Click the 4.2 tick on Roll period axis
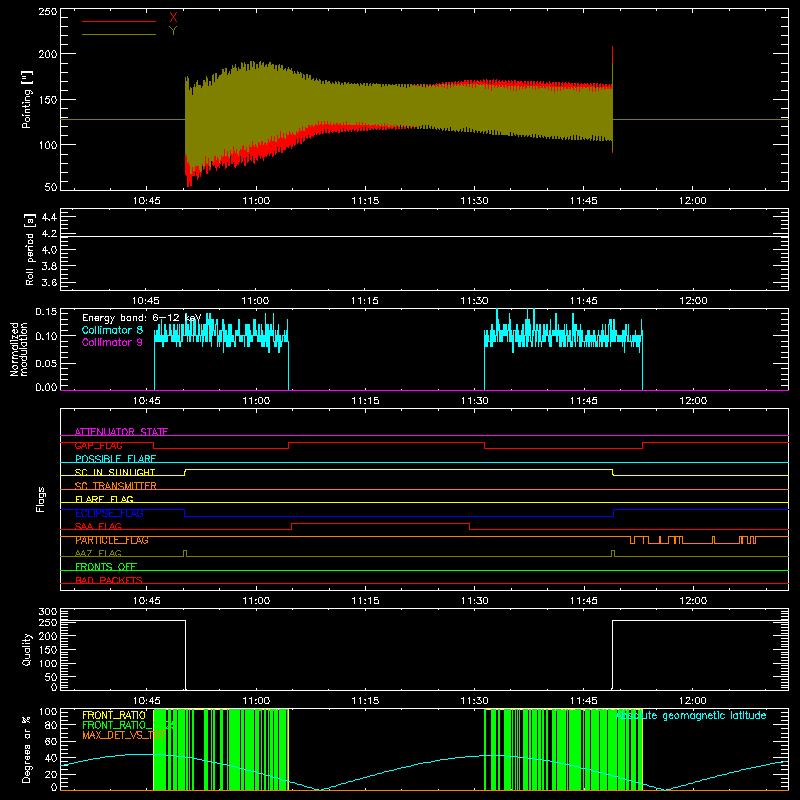This screenshot has height=800, width=800. click(x=49, y=234)
